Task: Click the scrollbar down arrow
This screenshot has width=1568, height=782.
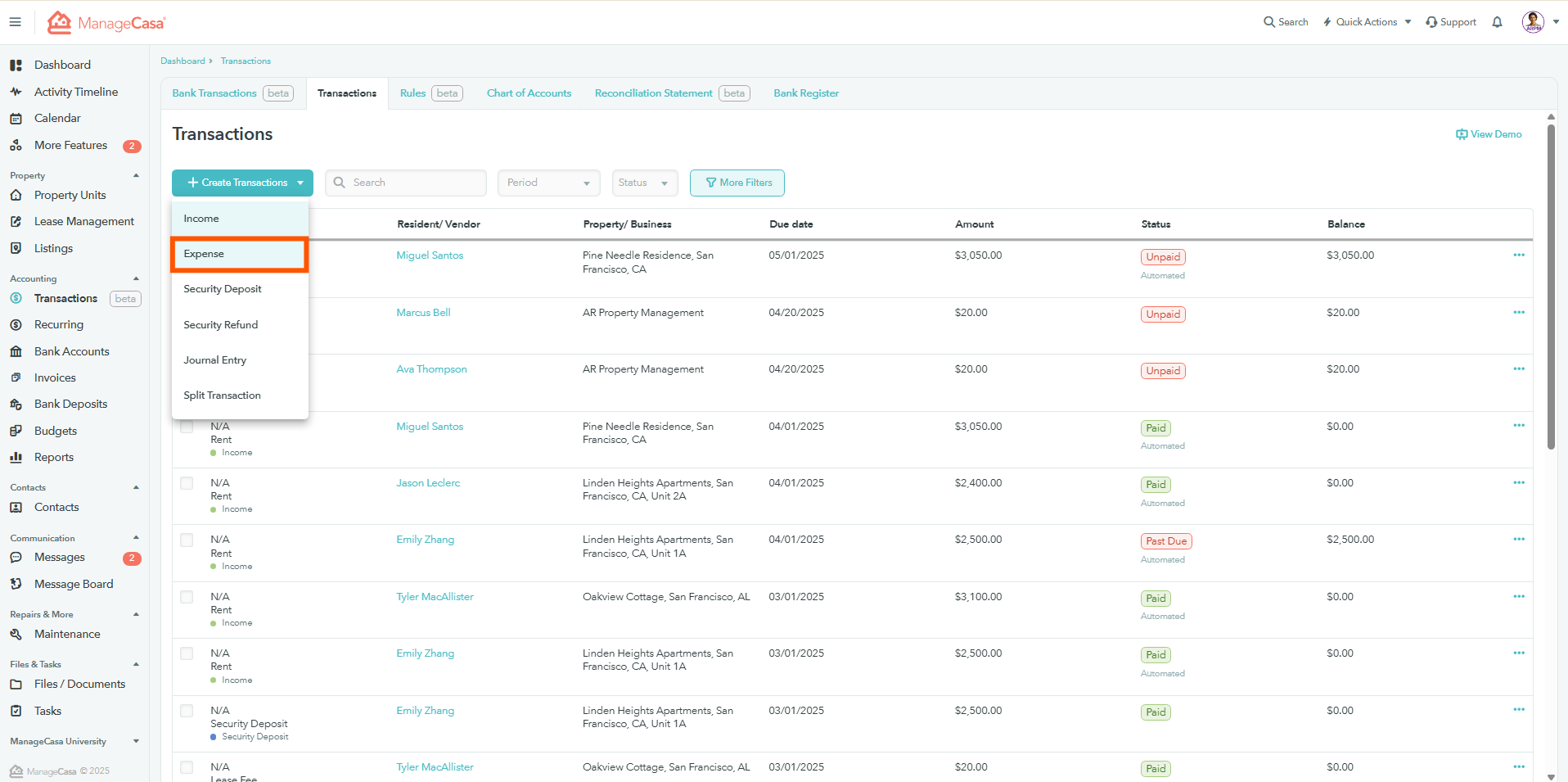Action: tap(1551, 776)
